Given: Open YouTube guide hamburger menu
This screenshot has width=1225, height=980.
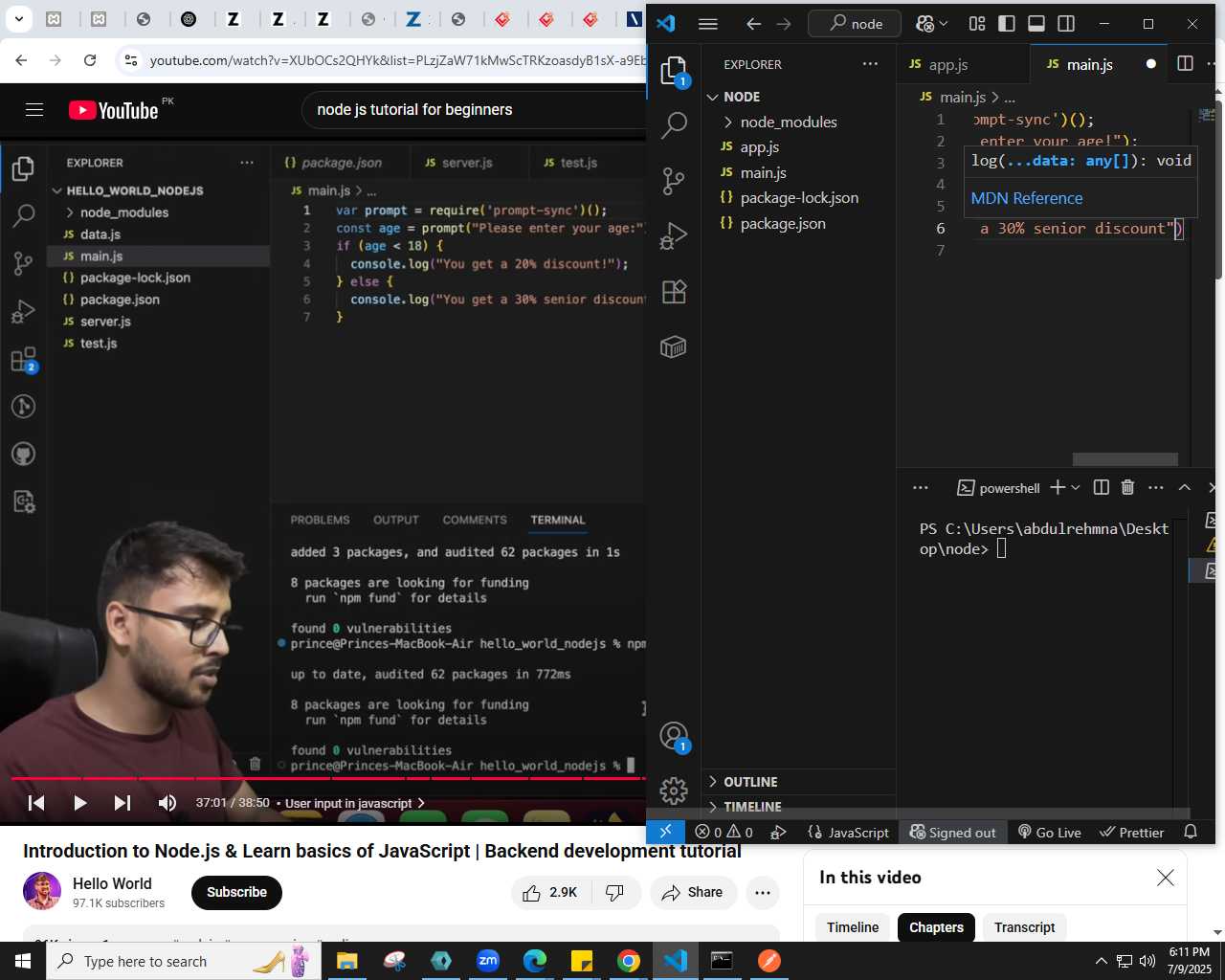Looking at the screenshot, I should coord(34,110).
